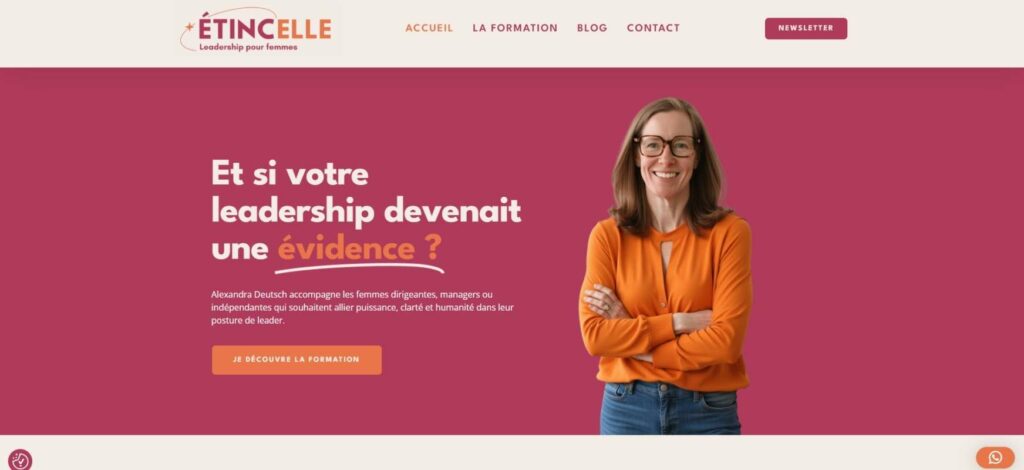Click the woman's glasses in the portrait
The image size is (1024, 470).
666,146
